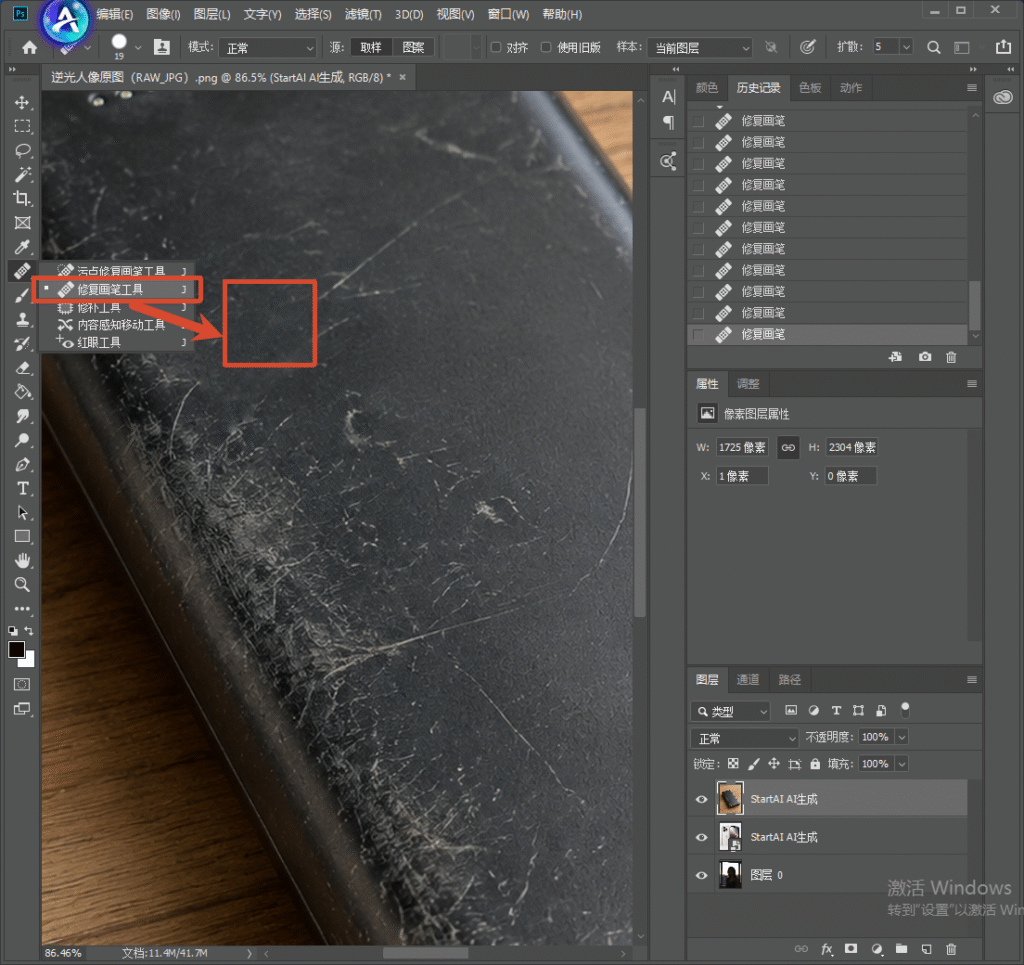Toggle visibility of 图层 0 layer
Image resolution: width=1024 pixels, height=965 pixels.
tap(702, 876)
